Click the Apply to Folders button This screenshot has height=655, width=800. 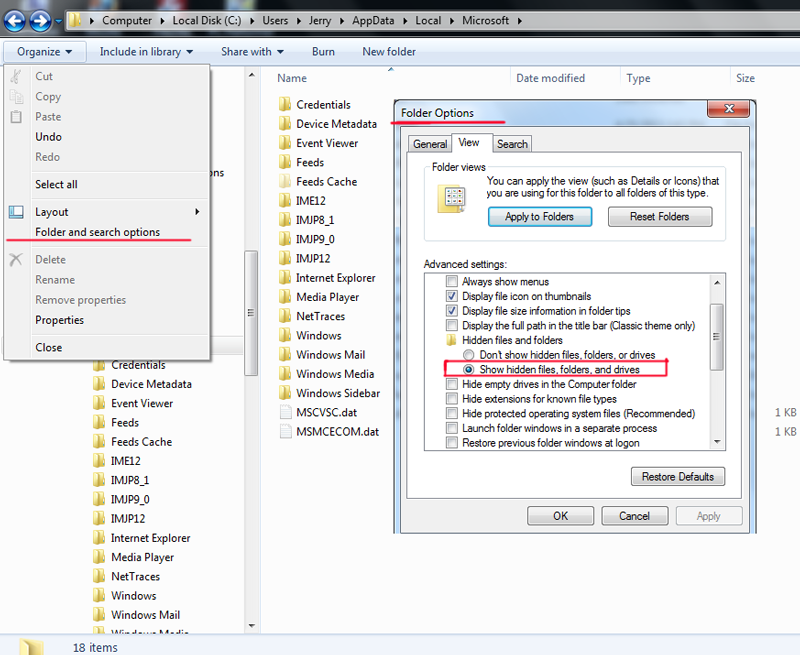540,216
